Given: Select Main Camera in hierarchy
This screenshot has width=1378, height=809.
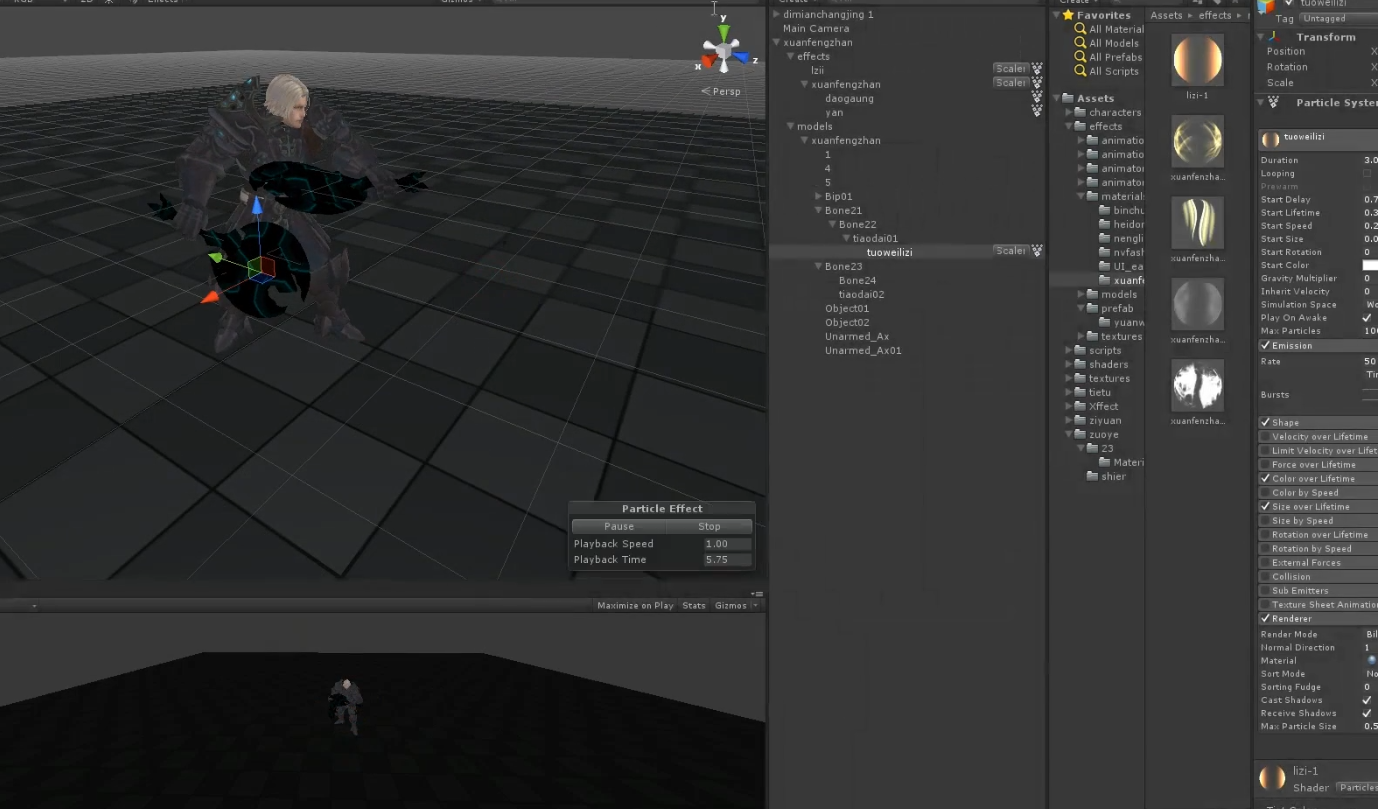Looking at the screenshot, I should 816,28.
